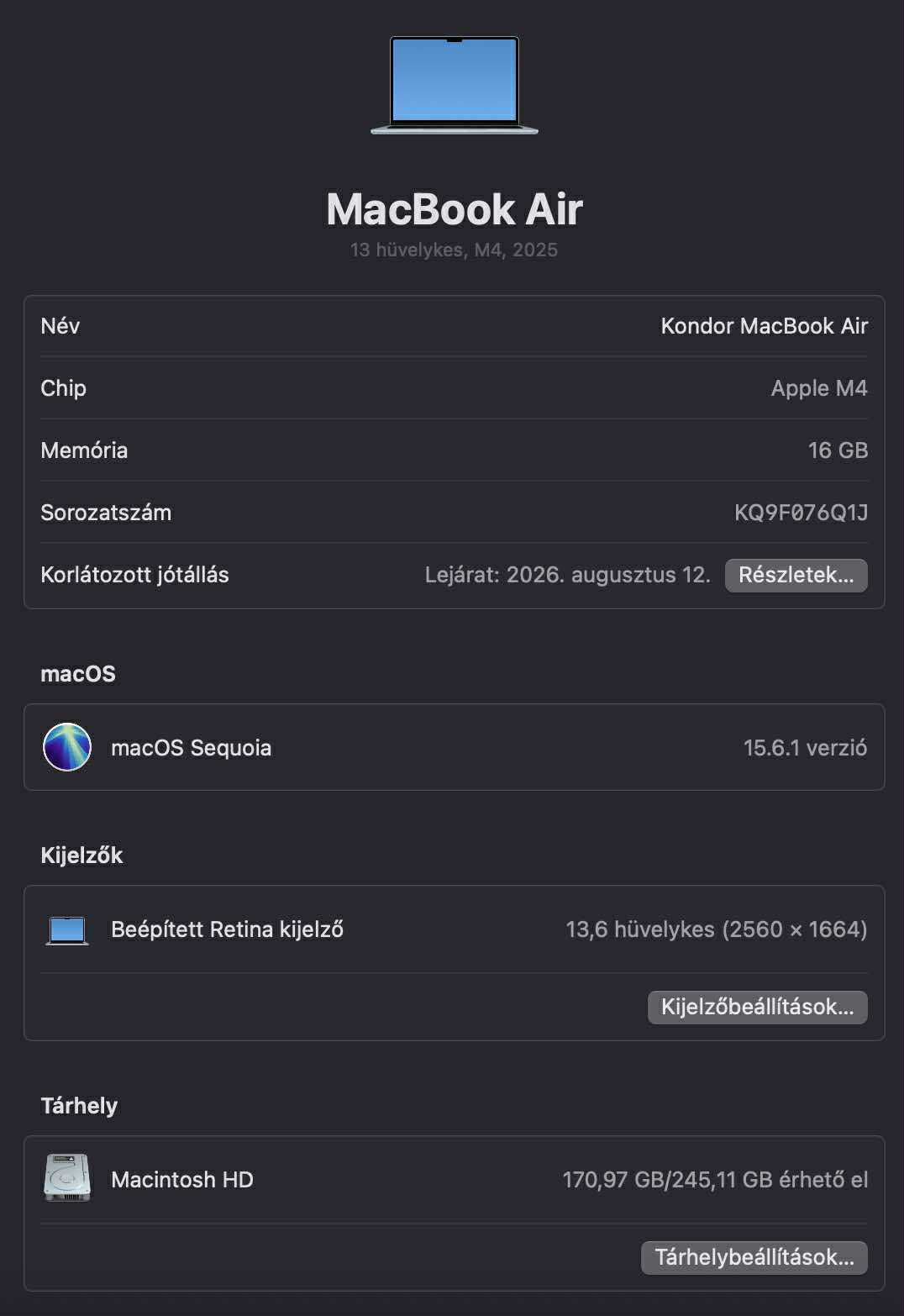Open Kijelzőbeállítások display settings
Viewport: 904px width, 1316px height.
pos(757,1007)
